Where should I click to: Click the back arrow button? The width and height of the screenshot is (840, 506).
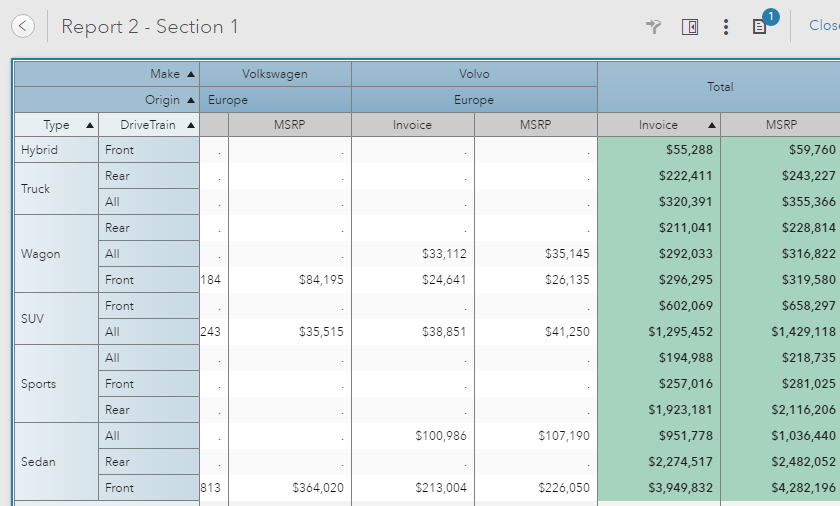[23, 27]
